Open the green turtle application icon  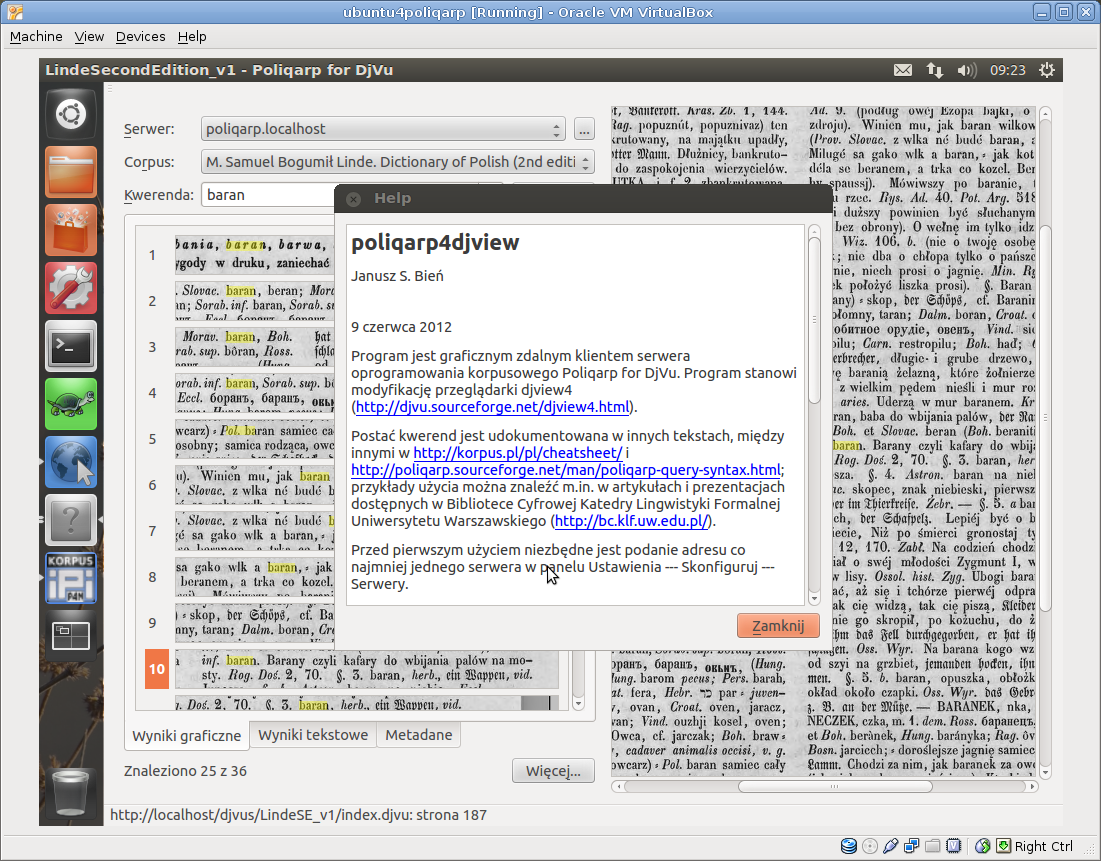click(x=71, y=404)
